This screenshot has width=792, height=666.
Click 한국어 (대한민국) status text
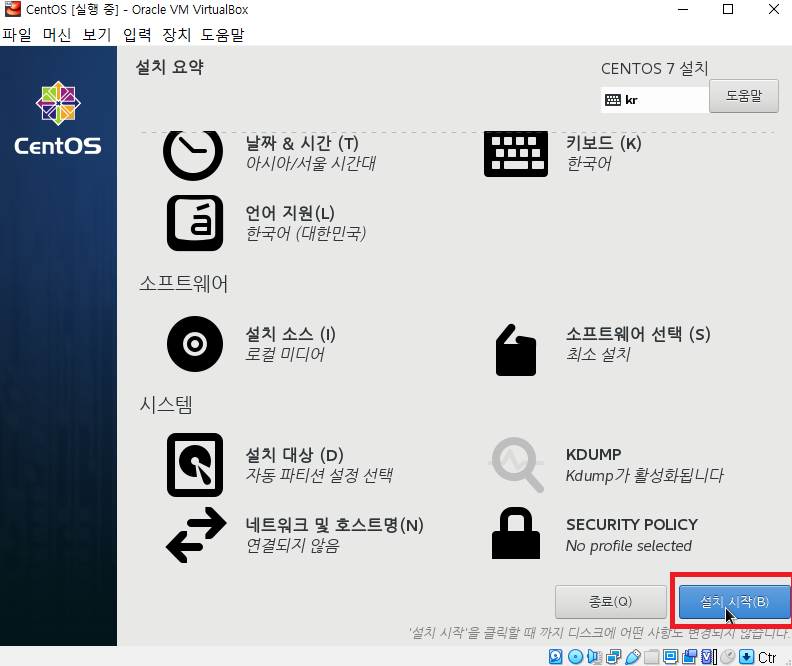[x=306, y=234]
